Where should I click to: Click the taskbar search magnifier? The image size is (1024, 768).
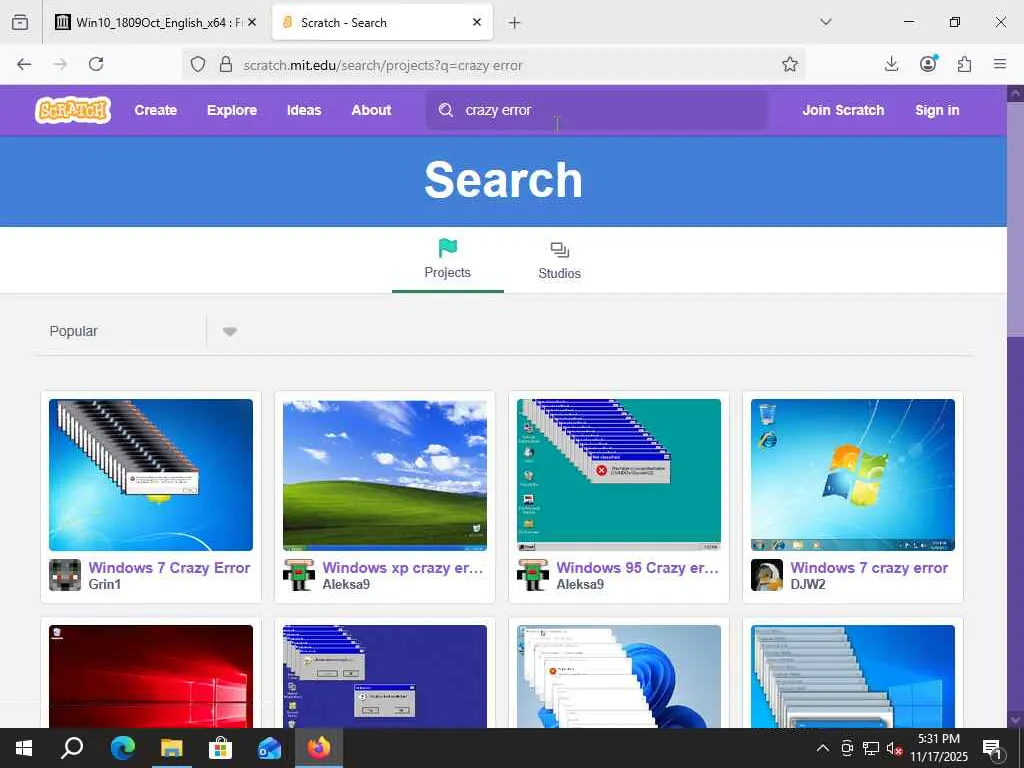coord(72,748)
